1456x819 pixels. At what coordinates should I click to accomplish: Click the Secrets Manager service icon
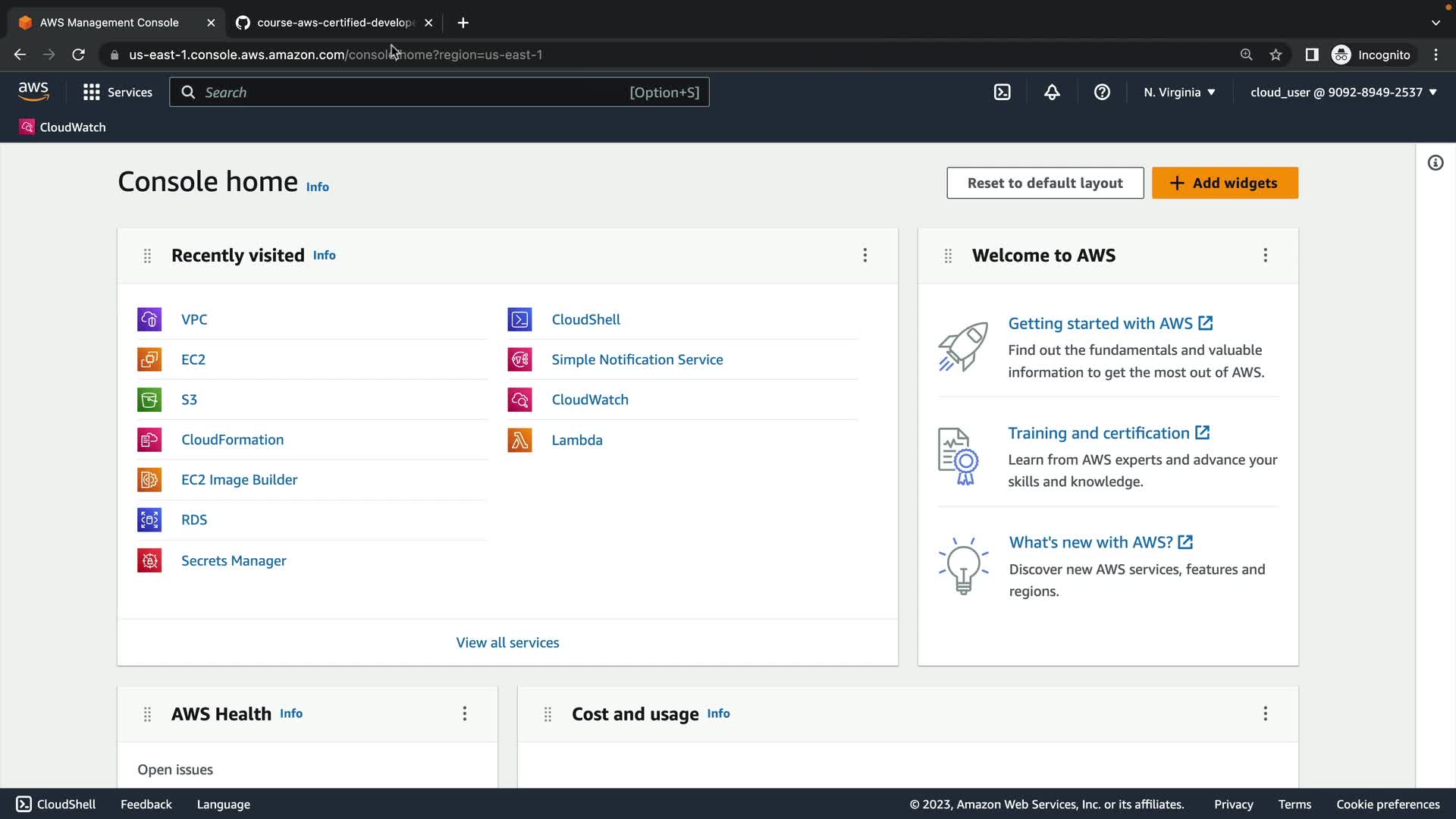149,560
